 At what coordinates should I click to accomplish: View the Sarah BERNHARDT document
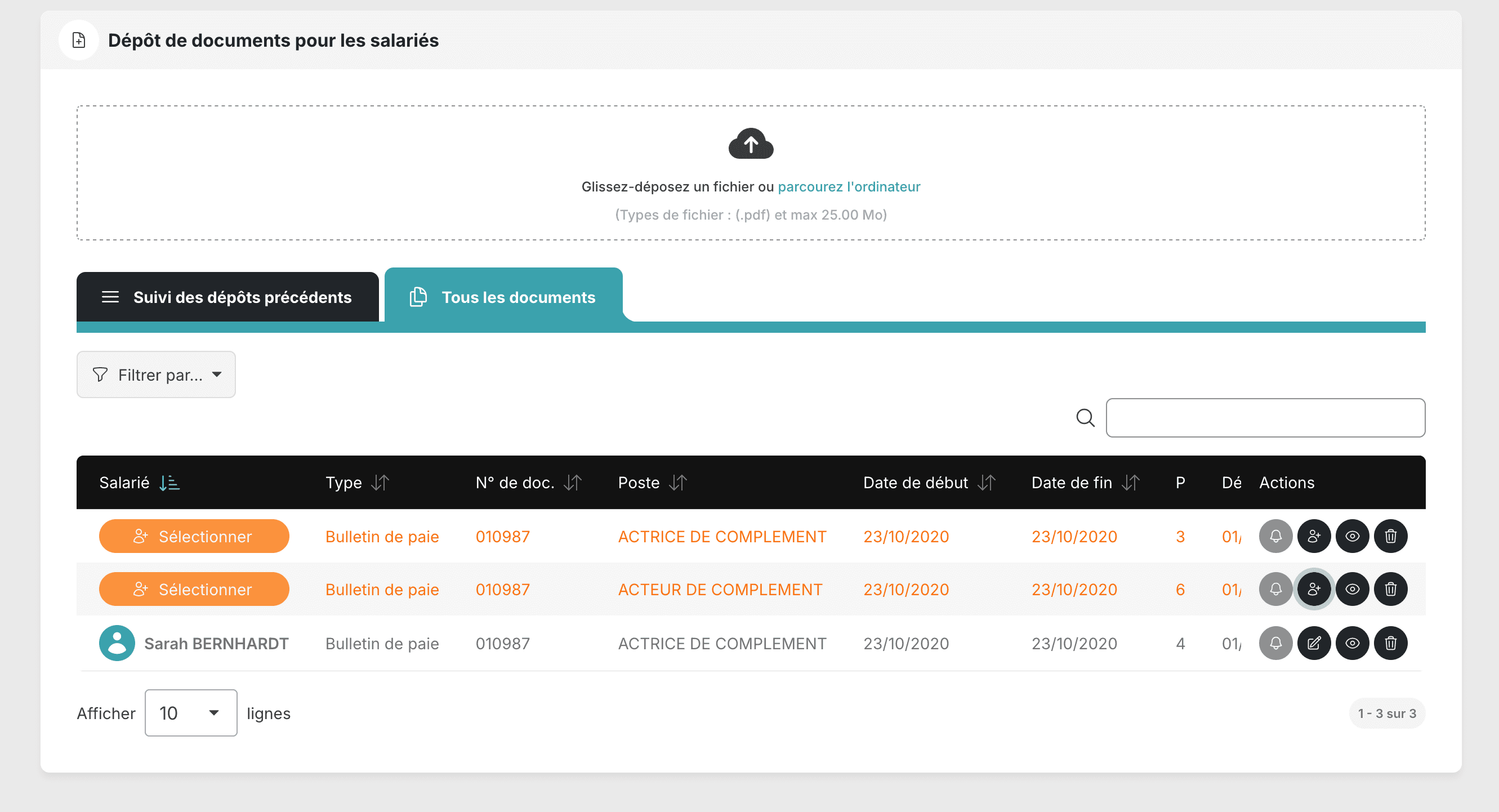1353,643
